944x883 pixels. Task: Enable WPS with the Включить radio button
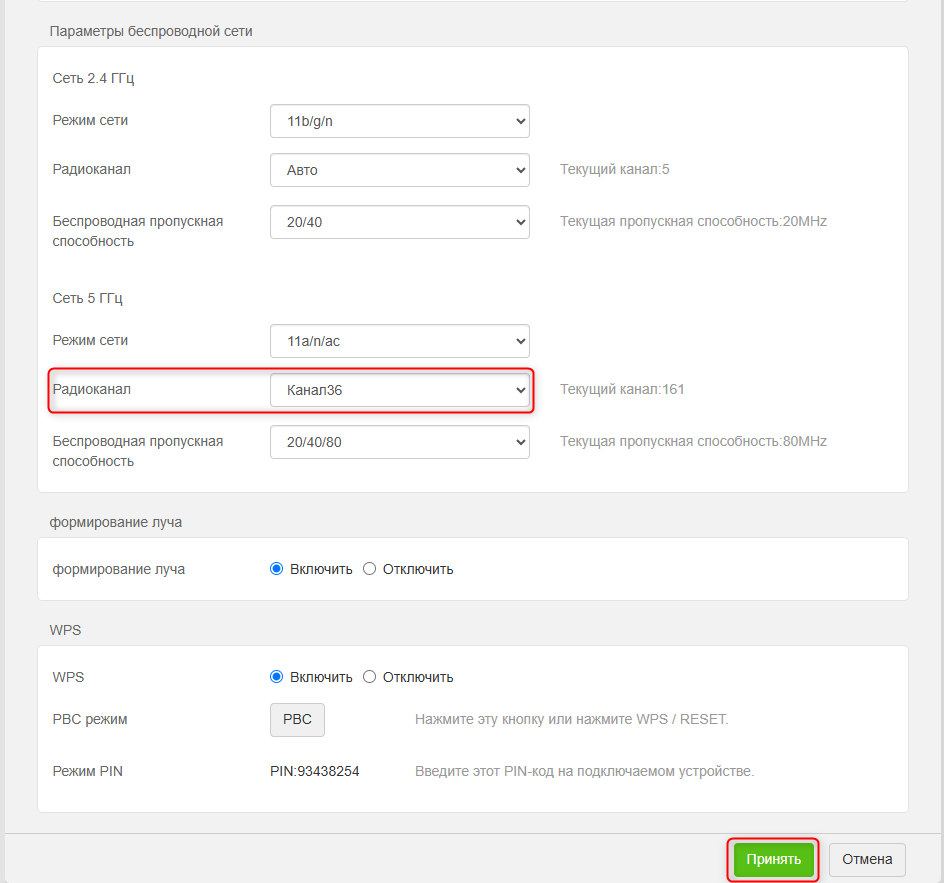[277, 677]
